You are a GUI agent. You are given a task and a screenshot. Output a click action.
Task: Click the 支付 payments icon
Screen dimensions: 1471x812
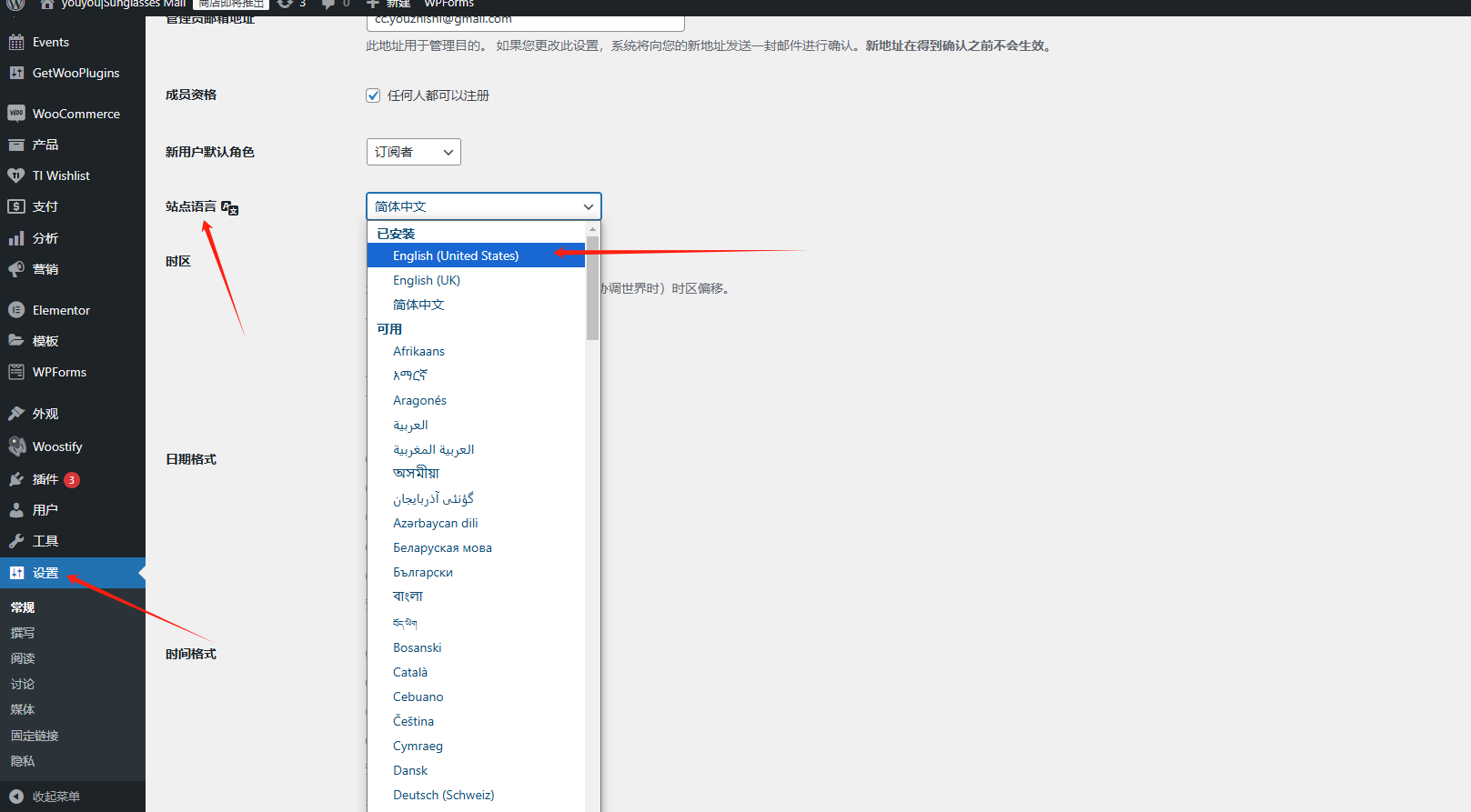click(16, 206)
